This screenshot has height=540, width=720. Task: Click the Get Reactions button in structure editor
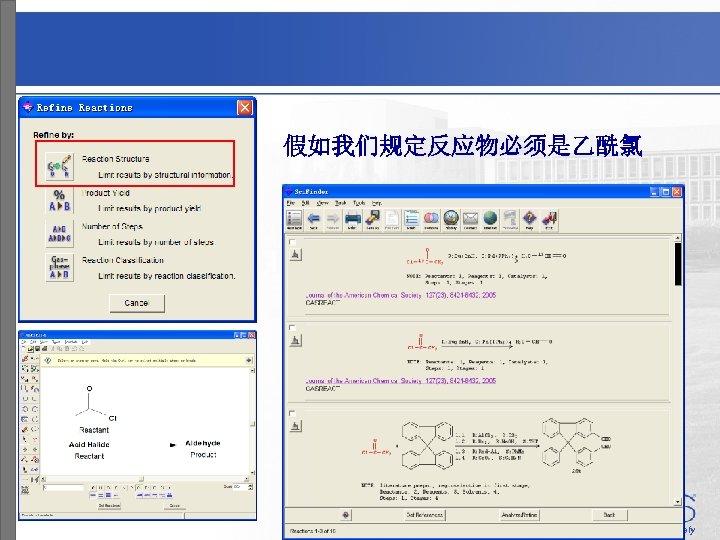(x=109, y=506)
